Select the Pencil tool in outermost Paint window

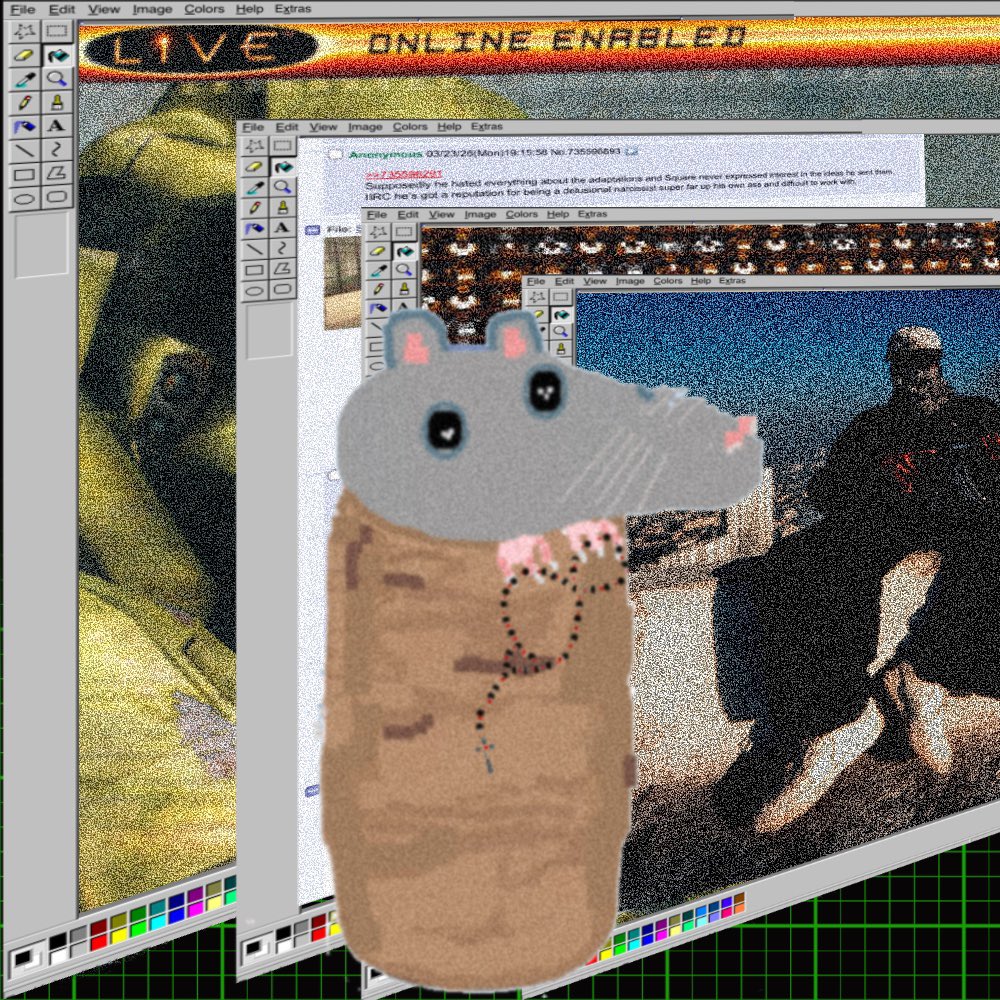pos(24,102)
